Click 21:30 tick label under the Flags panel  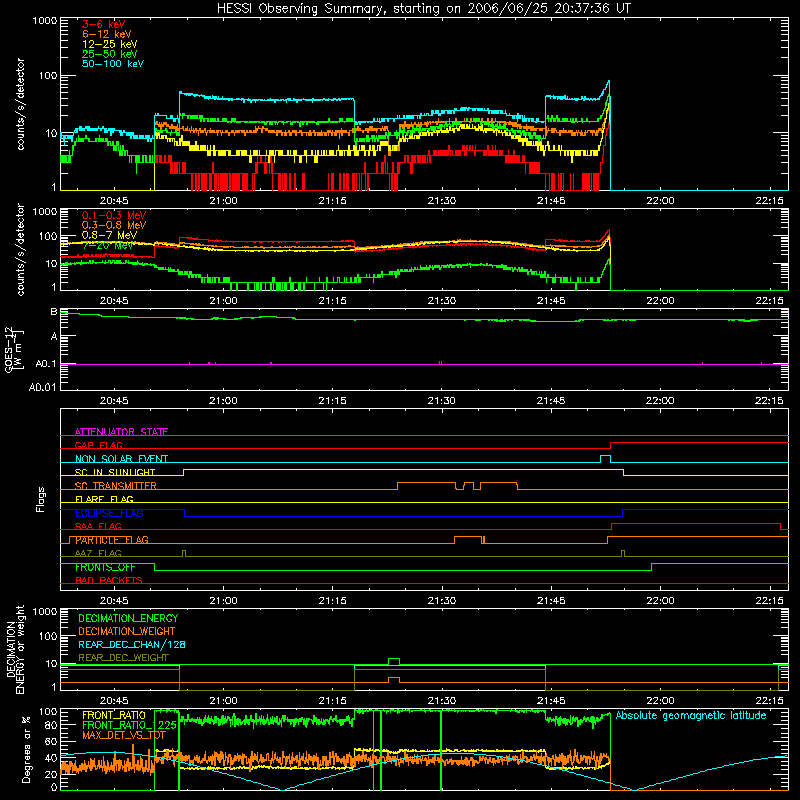coord(442,600)
